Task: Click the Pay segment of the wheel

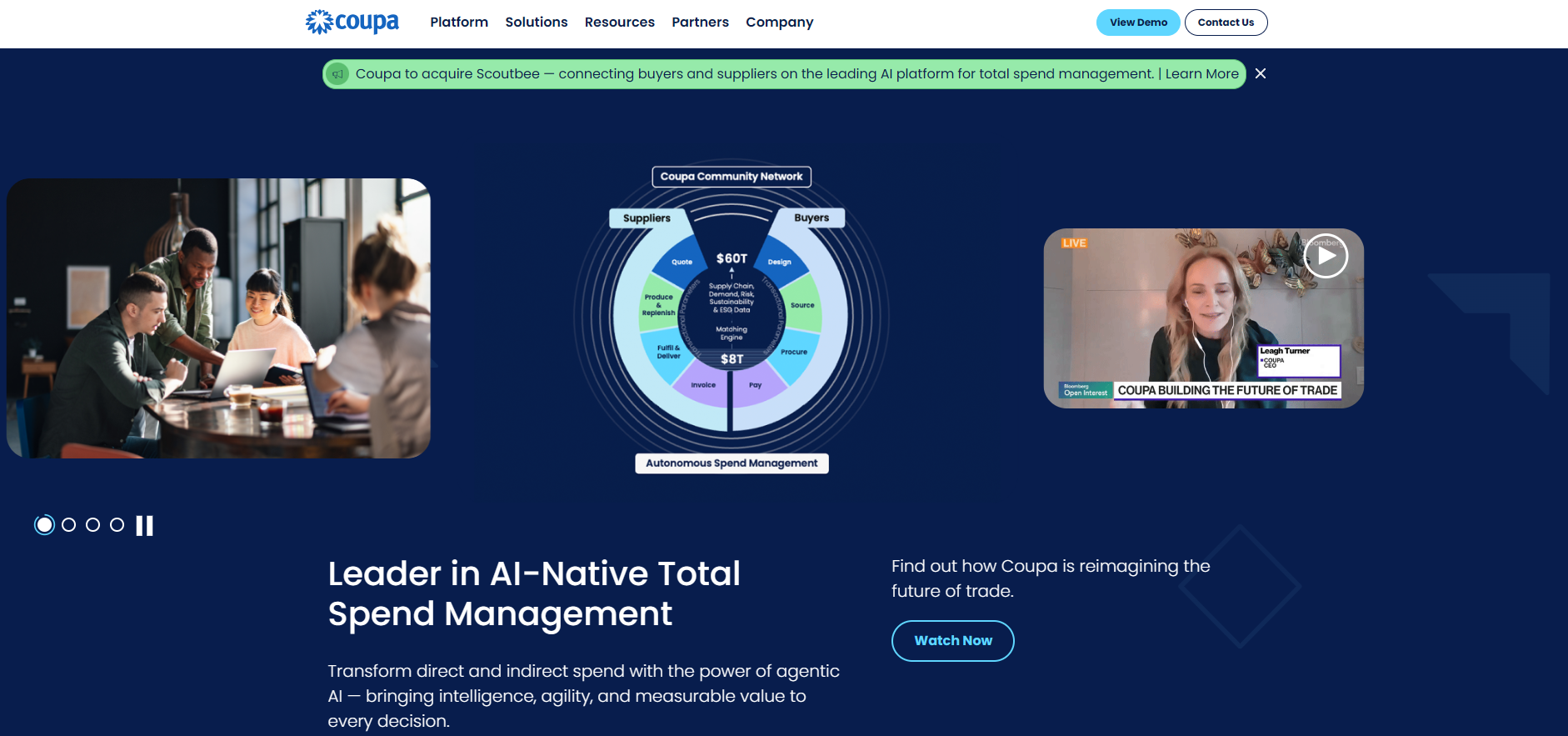Action: click(755, 385)
